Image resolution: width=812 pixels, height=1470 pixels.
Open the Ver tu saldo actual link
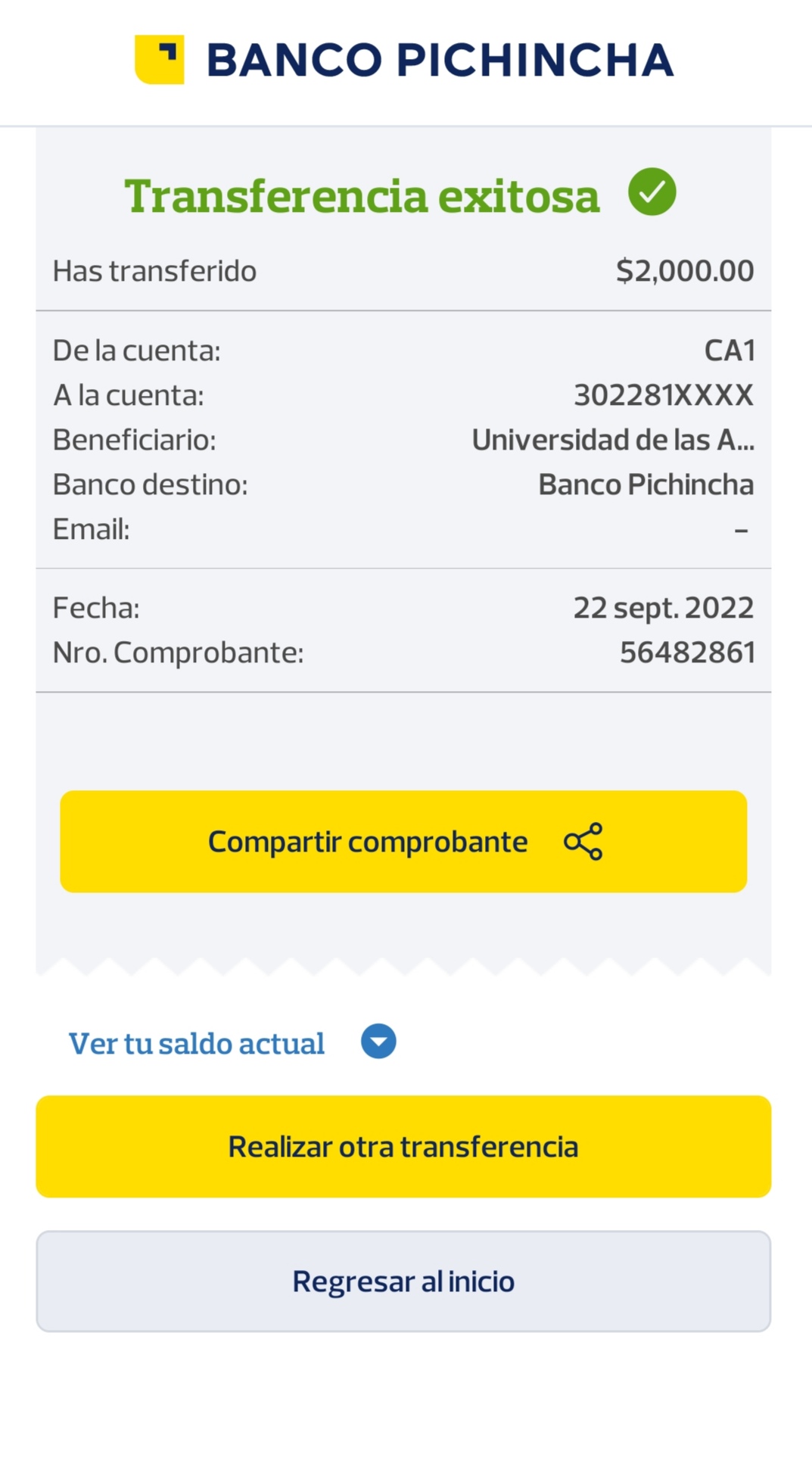(197, 1044)
